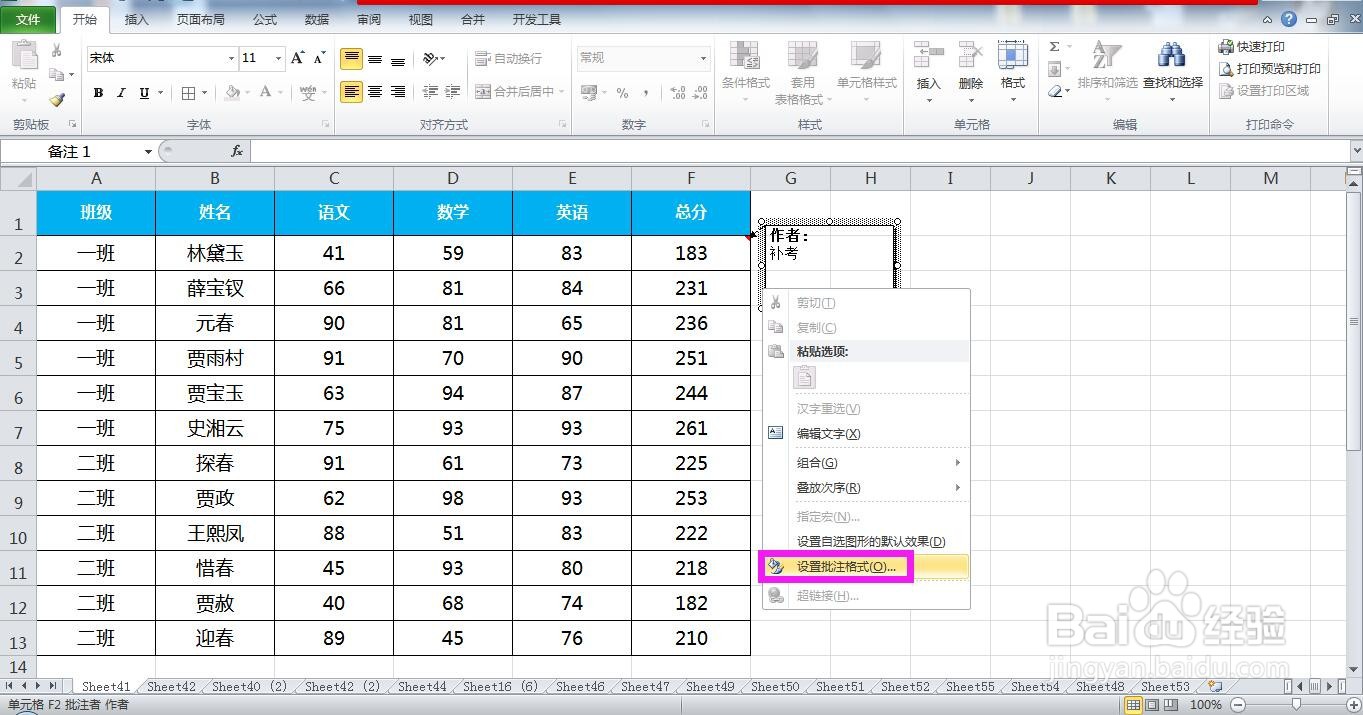Image resolution: width=1363 pixels, height=715 pixels.
Task: Click Print Preview and Print (打印预览和打印)
Action: click(x=1270, y=69)
